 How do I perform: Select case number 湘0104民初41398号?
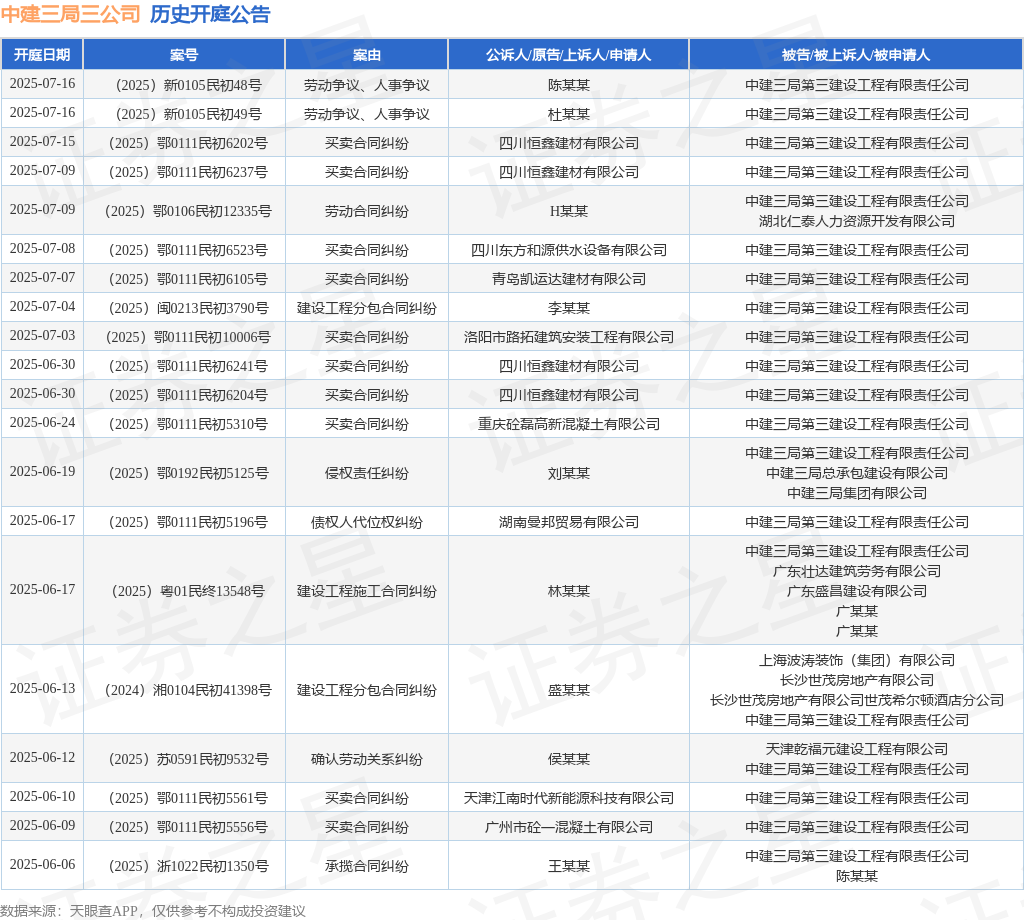pos(188,690)
